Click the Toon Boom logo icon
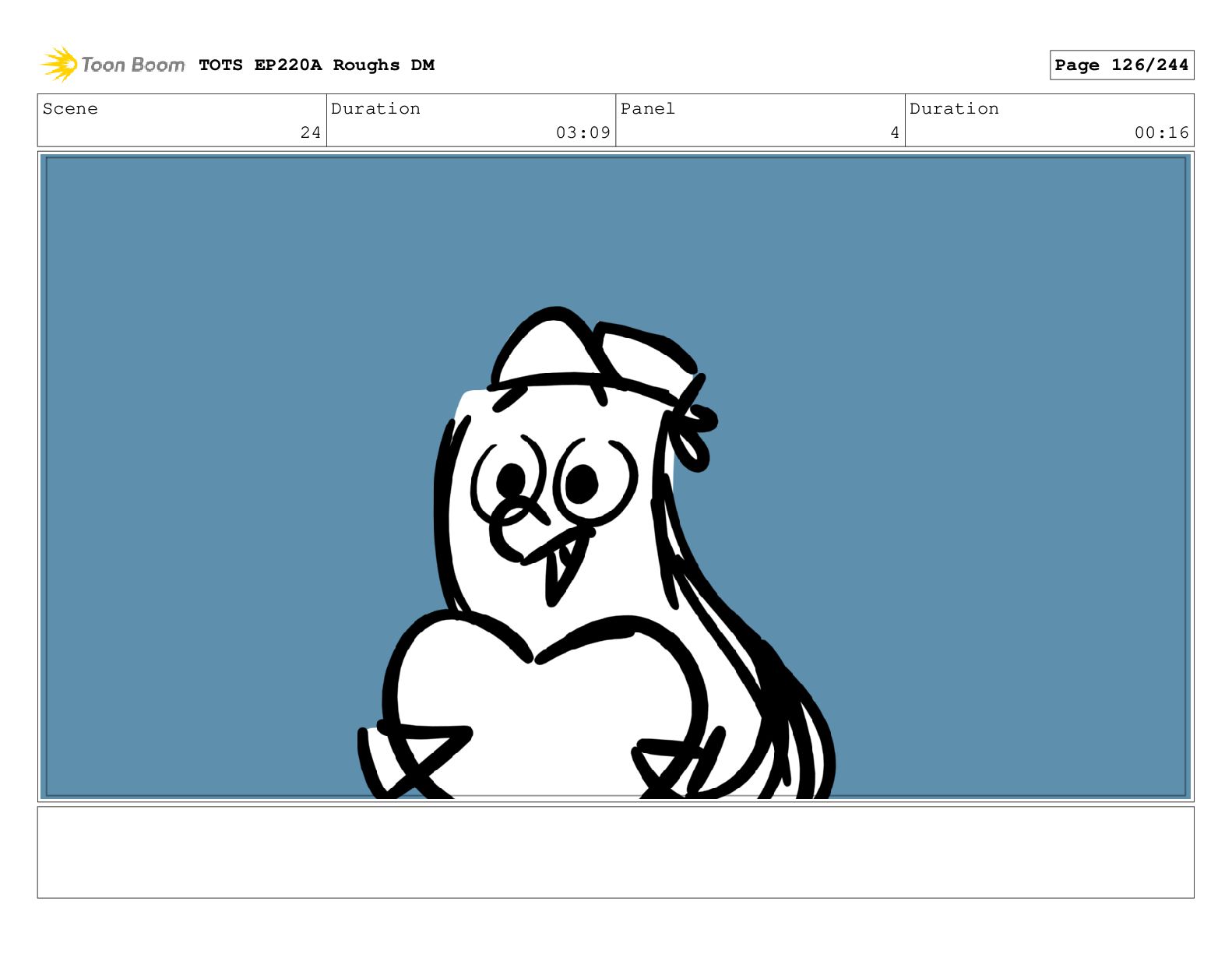1232x954 pixels. pyautogui.click(x=59, y=64)
